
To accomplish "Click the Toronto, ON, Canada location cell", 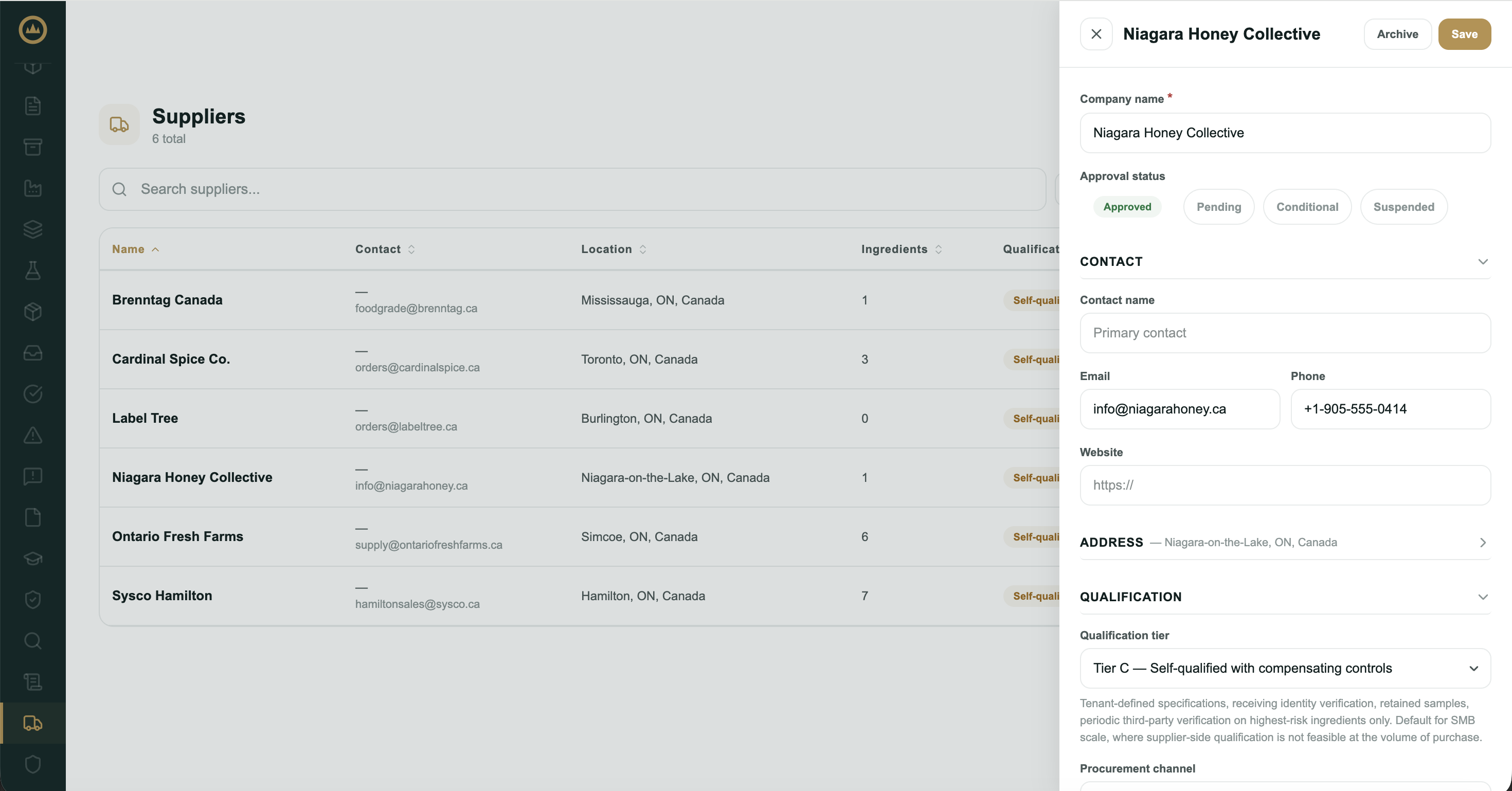I will point(639,359).
